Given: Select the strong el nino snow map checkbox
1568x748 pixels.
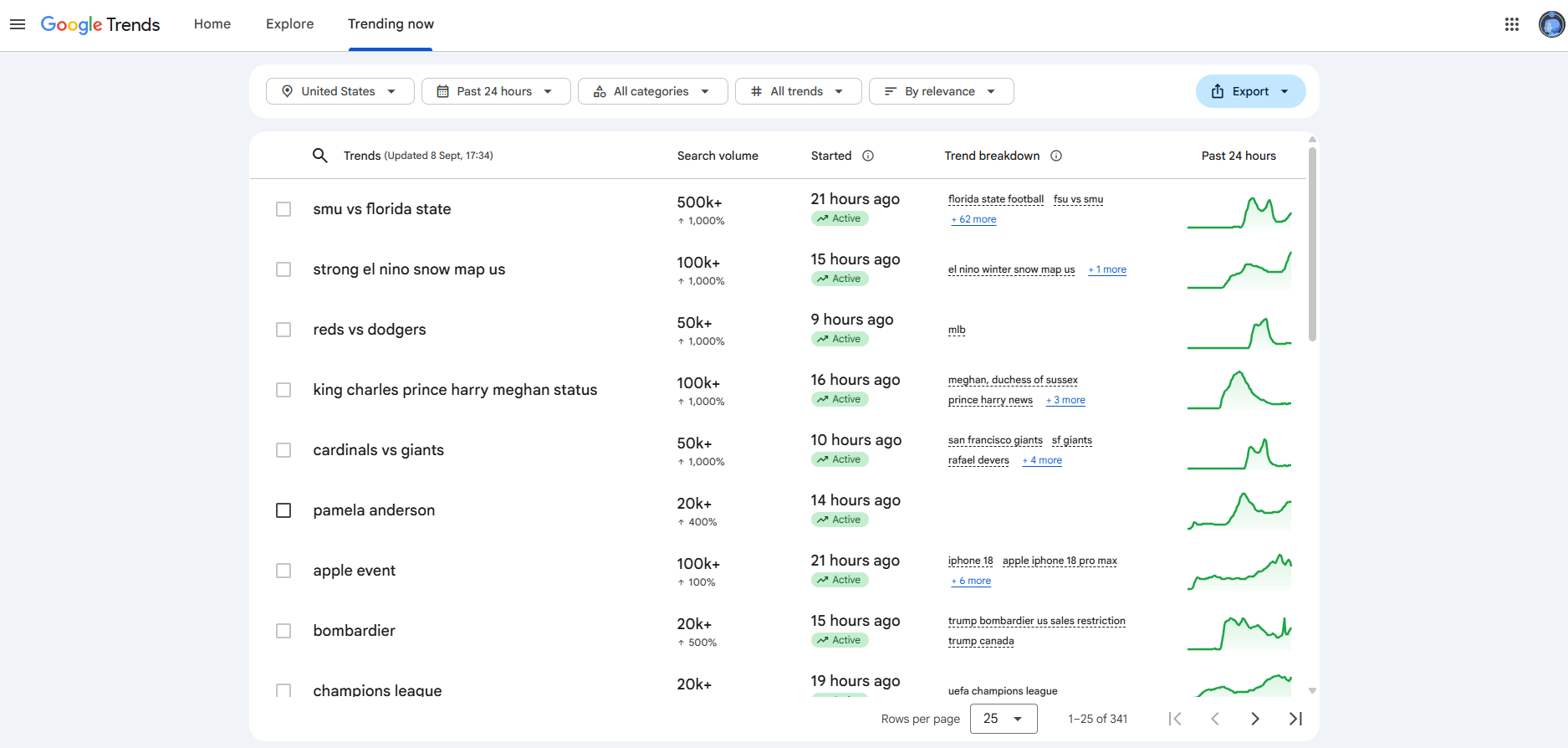Looking at the screenshot, I should point(283,269).
